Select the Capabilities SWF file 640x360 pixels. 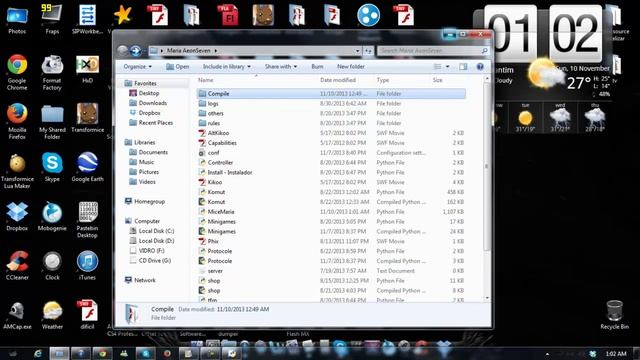point(331,142)
